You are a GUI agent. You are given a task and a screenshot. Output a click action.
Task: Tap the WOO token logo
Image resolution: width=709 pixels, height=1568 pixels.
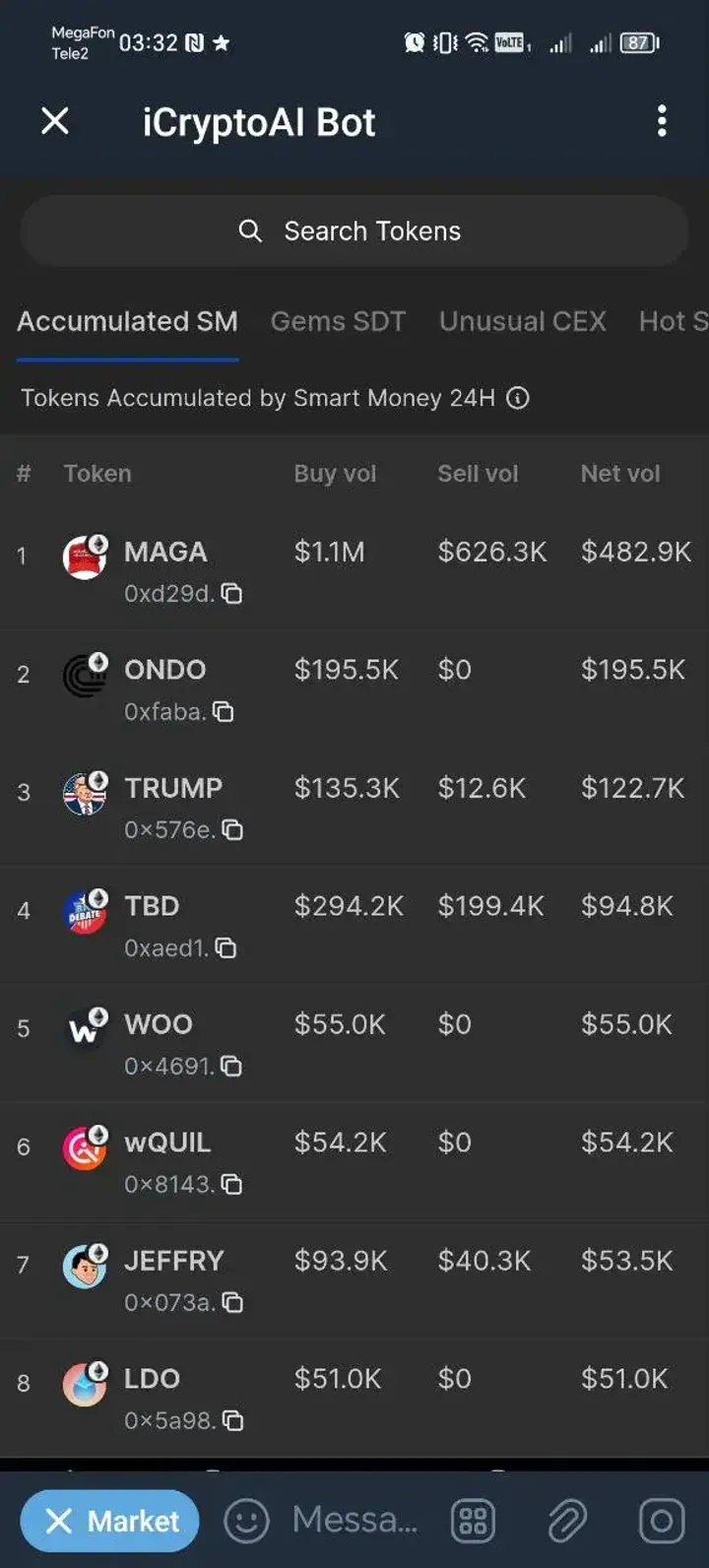click(85, 1029)
